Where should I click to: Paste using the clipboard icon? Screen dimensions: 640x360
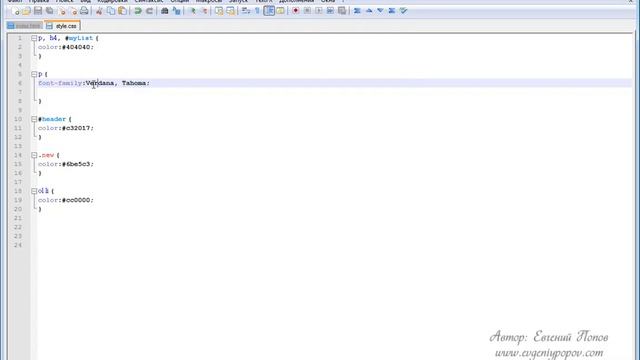[122, 11]
